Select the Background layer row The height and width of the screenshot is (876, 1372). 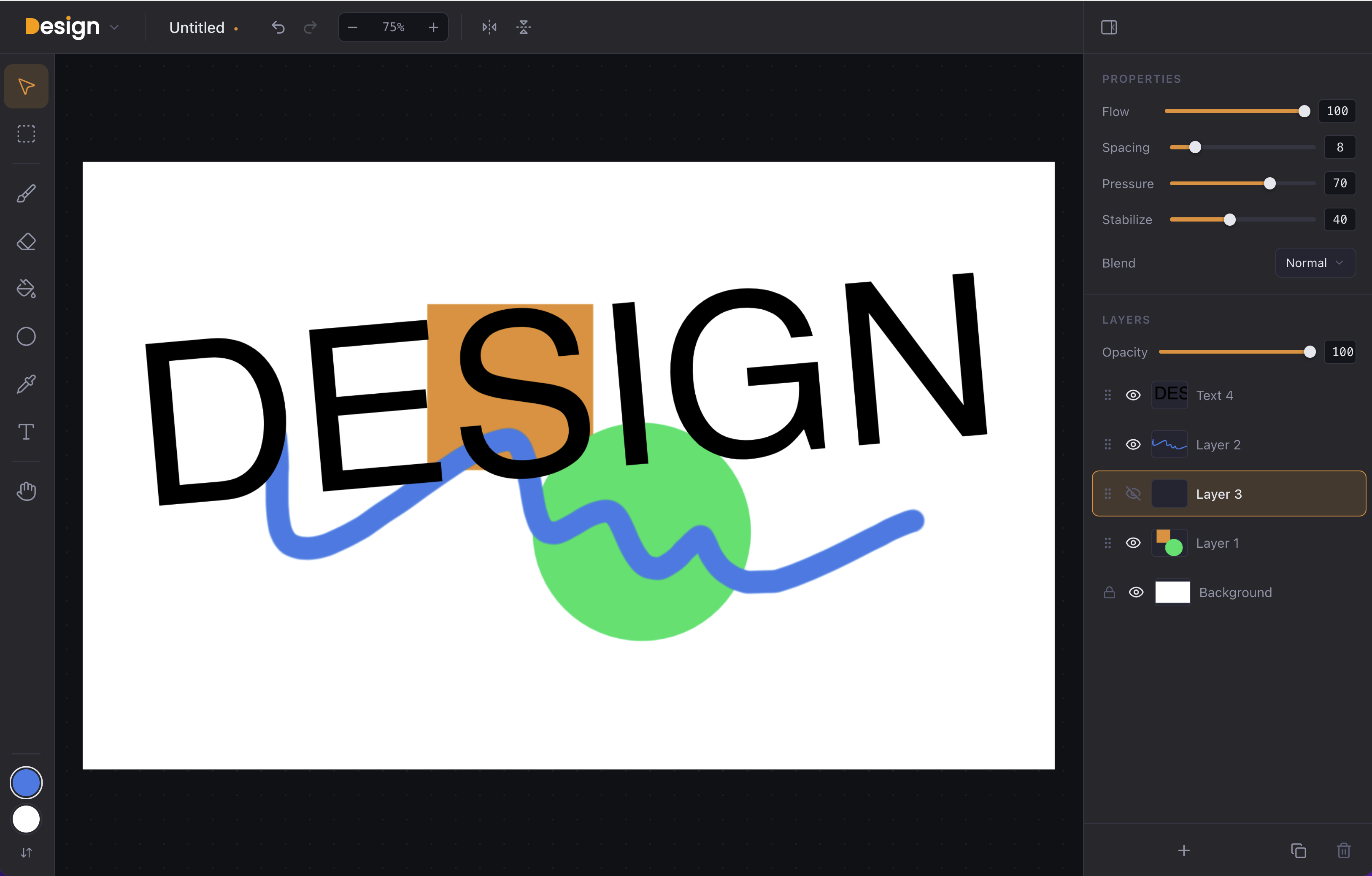[x=1229, y=593]
